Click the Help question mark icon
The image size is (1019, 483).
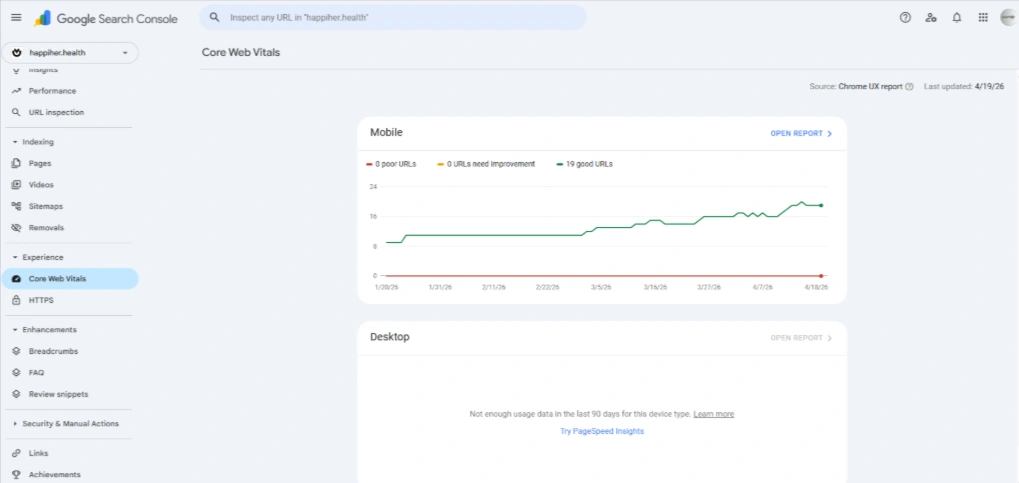pos(905,18)
